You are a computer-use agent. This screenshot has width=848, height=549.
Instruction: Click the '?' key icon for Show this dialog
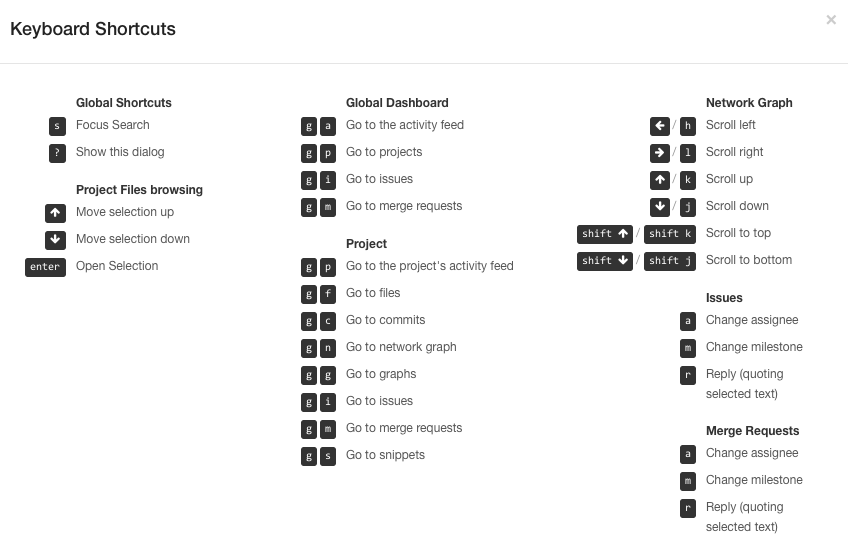pos(57,153)
